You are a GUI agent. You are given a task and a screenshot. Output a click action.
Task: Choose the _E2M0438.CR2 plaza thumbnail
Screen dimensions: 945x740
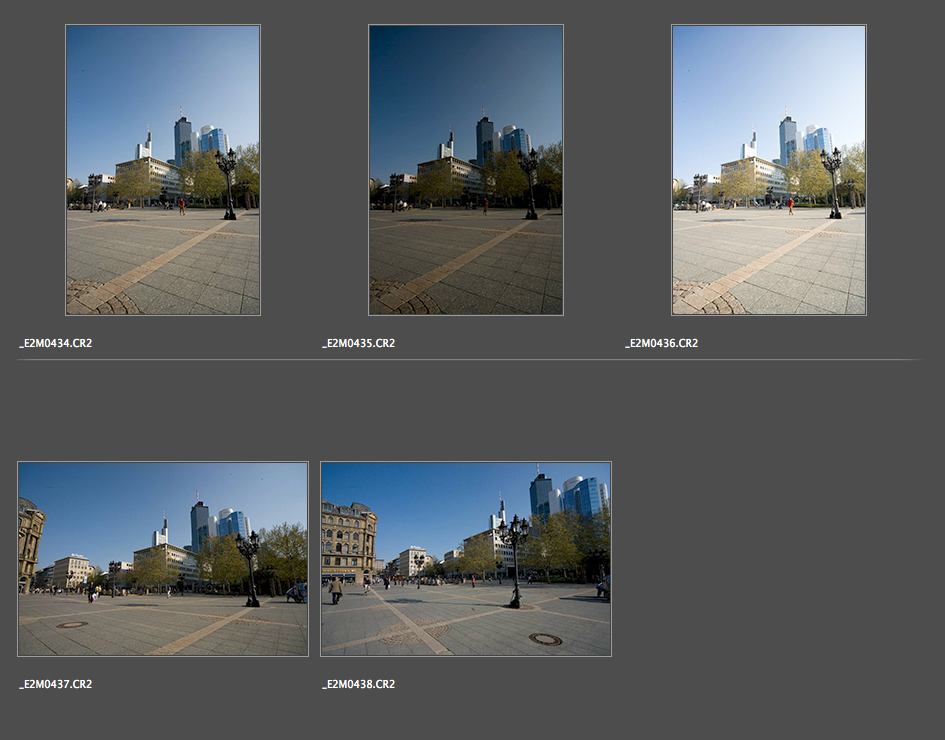[465, 558]
